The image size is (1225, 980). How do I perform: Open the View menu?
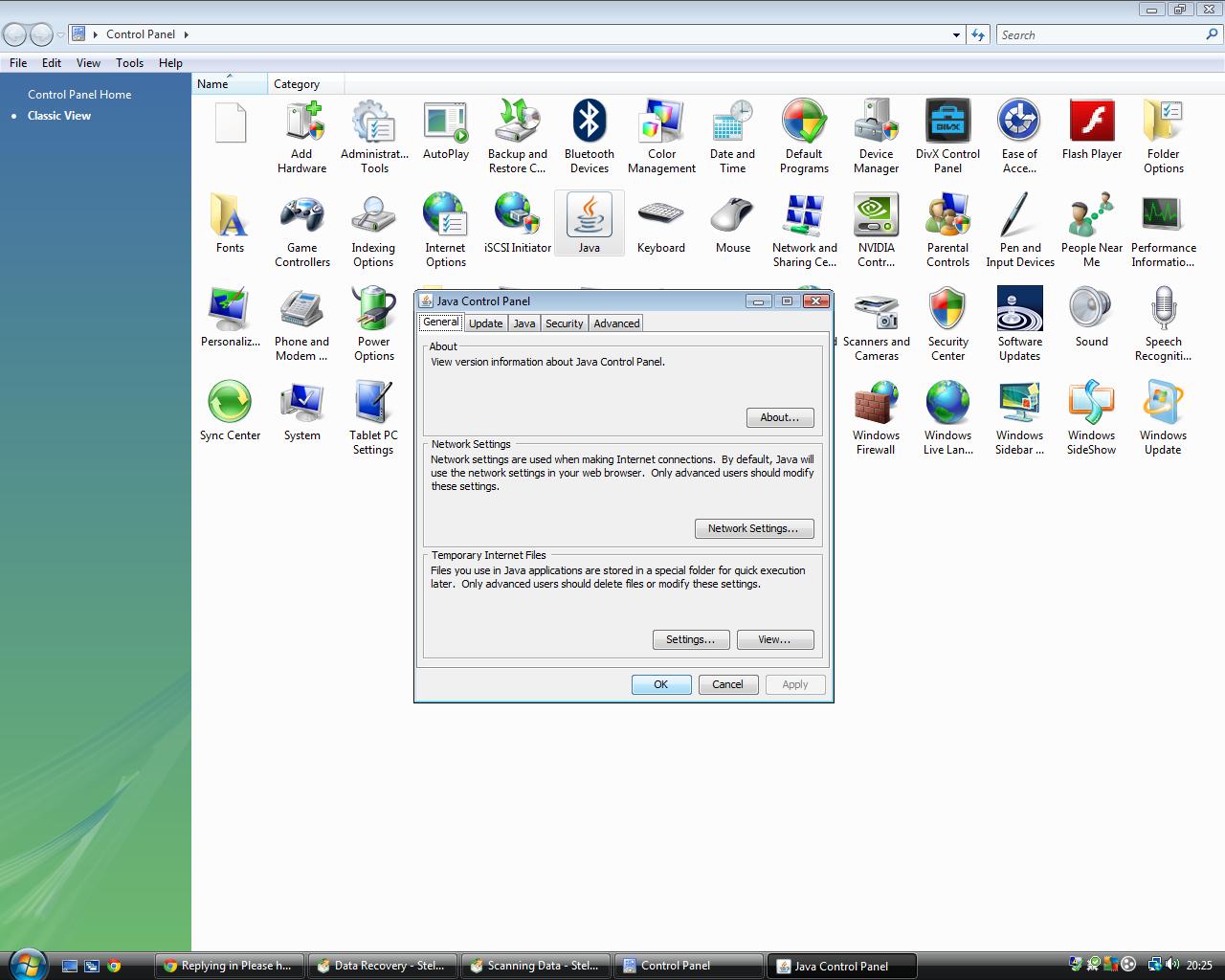(x=88, y=62)
